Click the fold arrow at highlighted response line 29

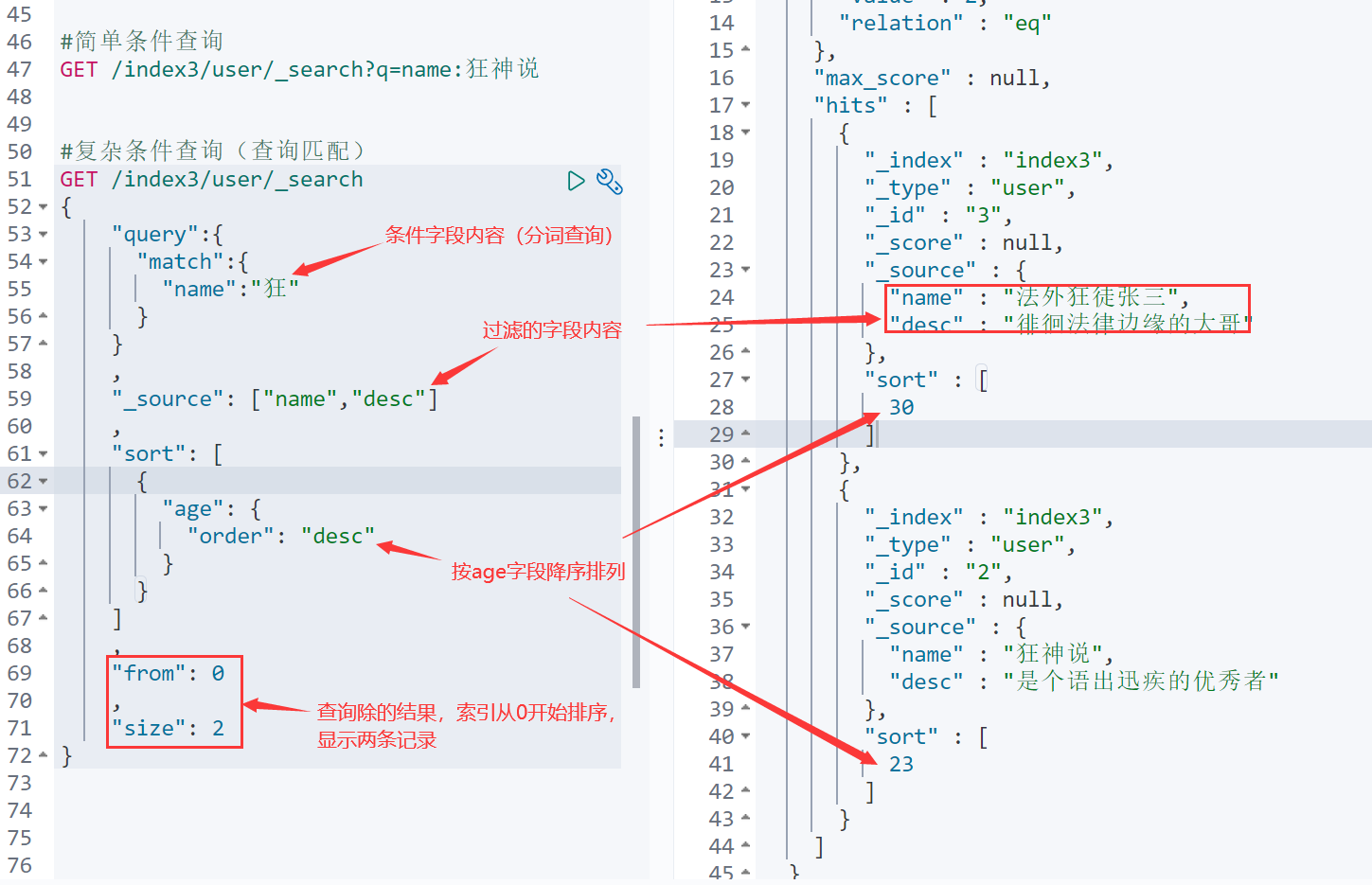click(x=746, y=434)
